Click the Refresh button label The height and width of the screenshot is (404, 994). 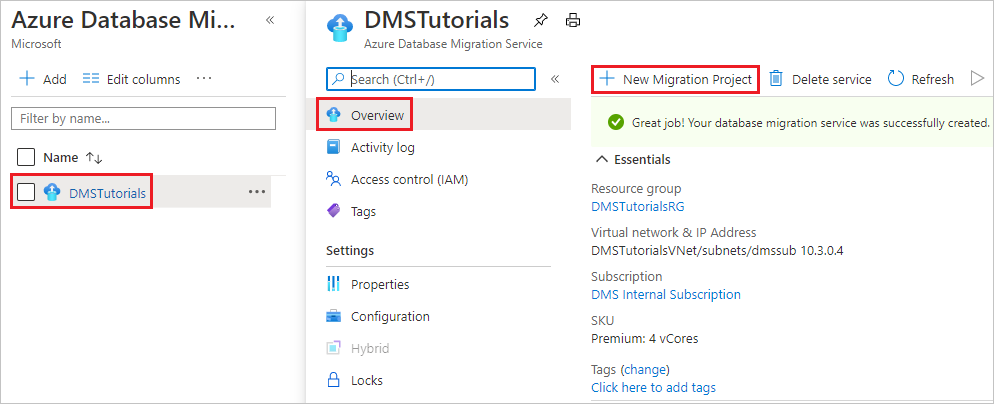pos(933,79)
